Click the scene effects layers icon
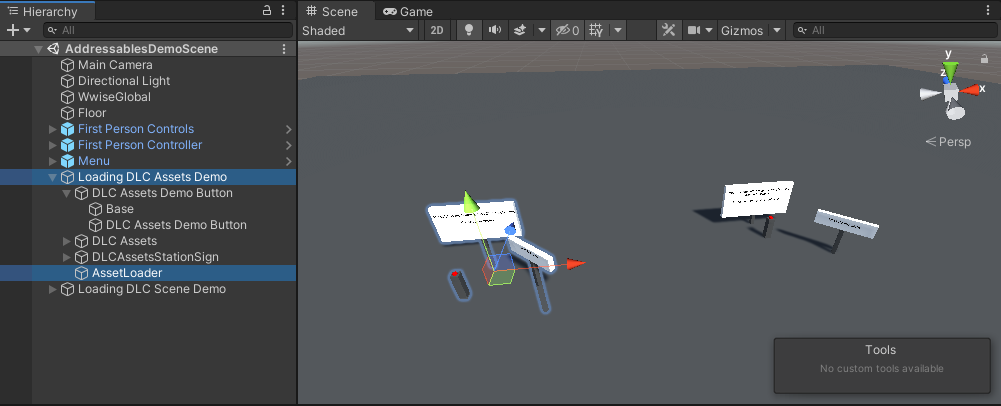This screenshot has width=1001, height=406. (x=519, y=30)
